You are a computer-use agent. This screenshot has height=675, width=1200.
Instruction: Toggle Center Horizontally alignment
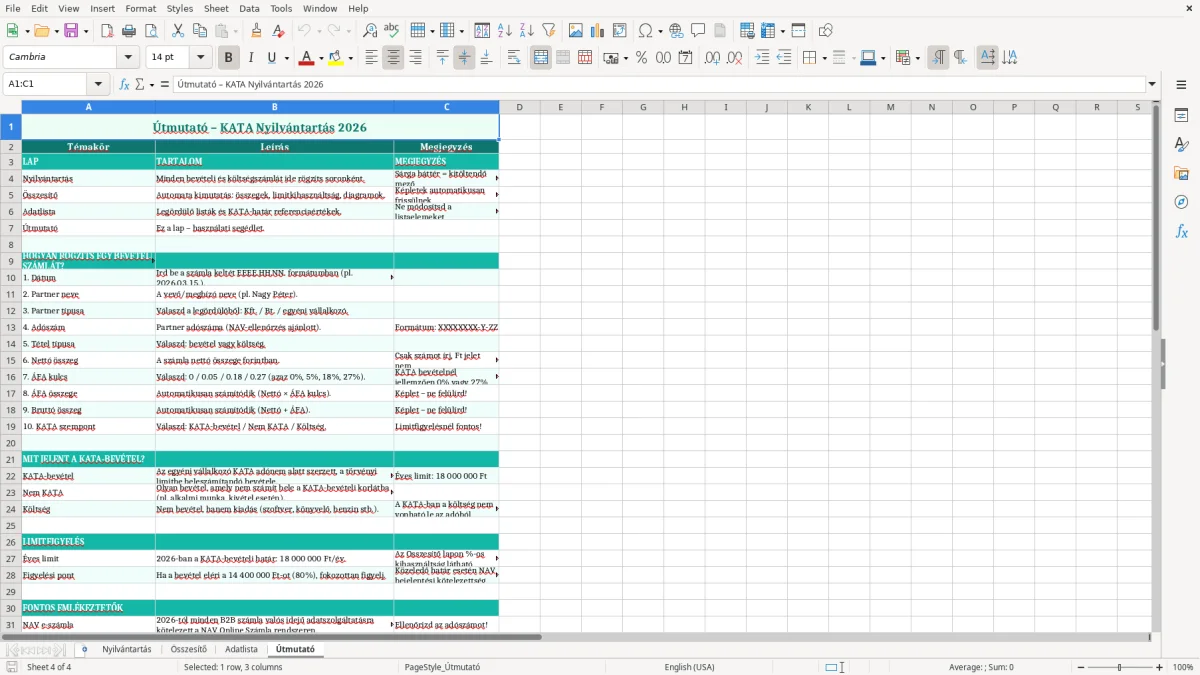pos(393,58)
